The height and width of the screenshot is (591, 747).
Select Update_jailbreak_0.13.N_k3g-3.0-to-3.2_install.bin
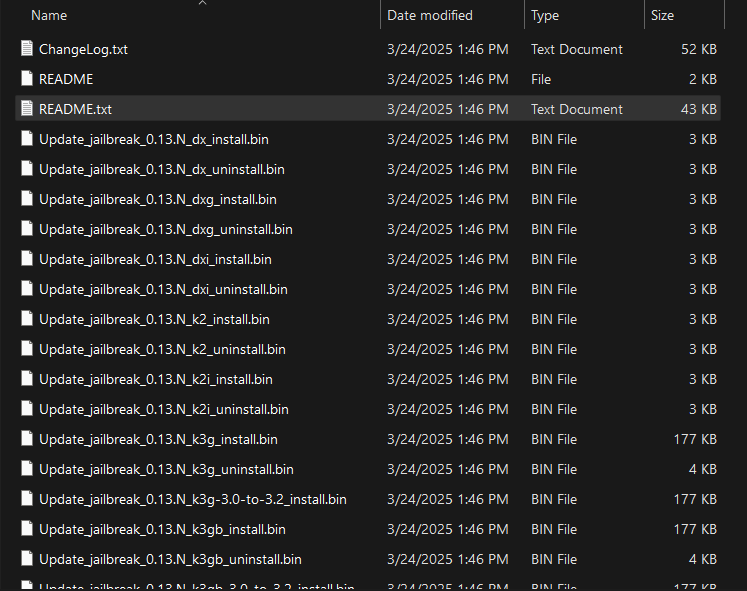pyautogui.click(x=193, y=499)
